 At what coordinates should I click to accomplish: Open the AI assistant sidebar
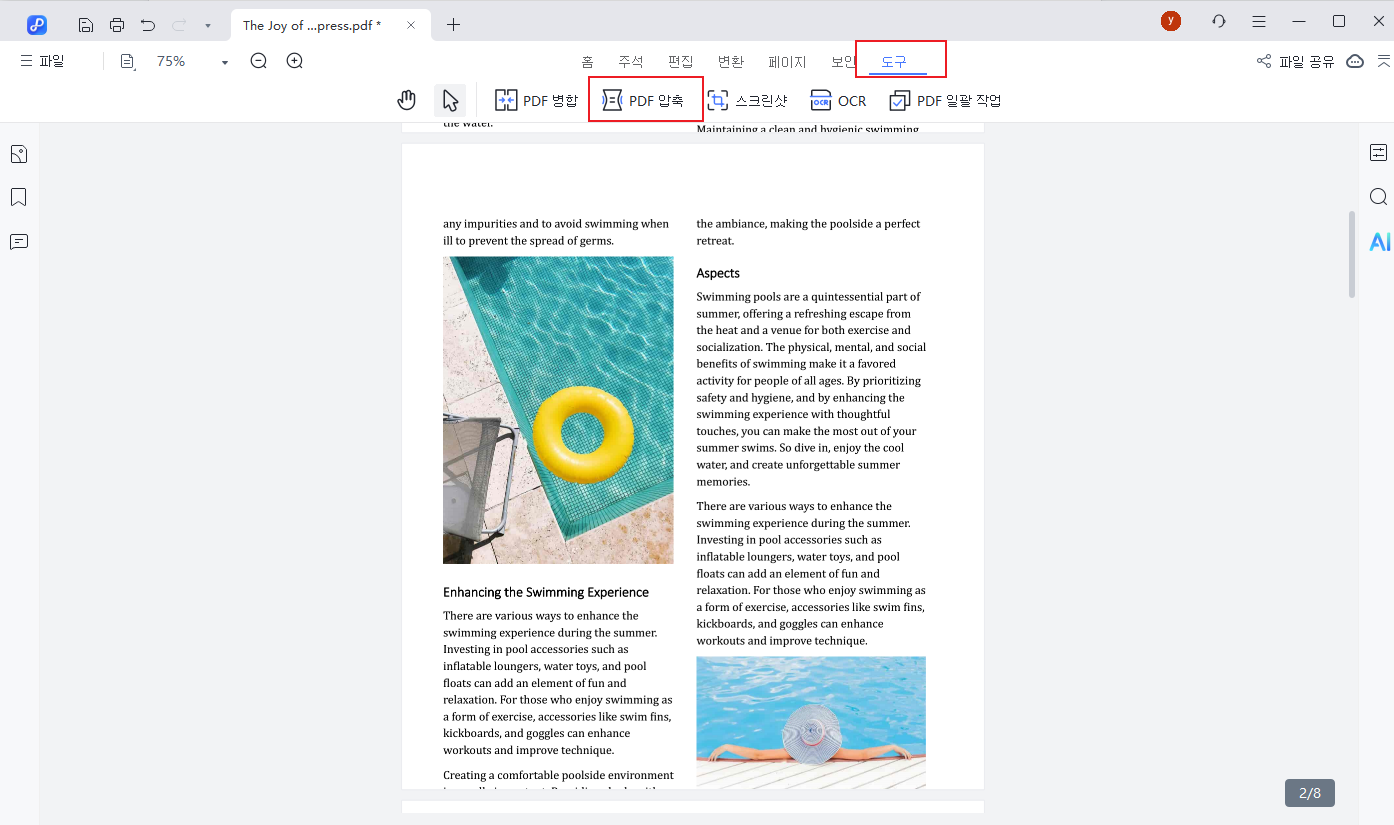pyautogui.click(x=1379, y=241)
